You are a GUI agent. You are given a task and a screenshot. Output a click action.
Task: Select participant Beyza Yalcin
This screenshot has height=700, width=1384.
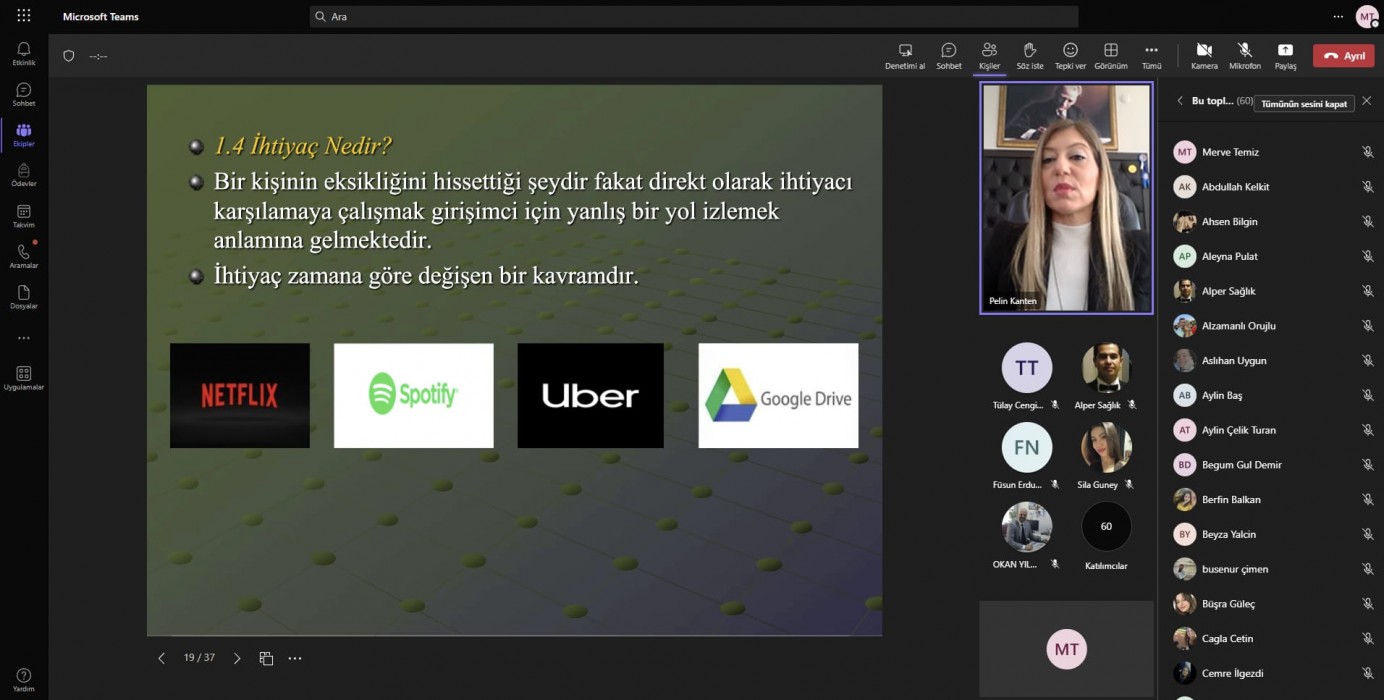(x=1271, y=534)
